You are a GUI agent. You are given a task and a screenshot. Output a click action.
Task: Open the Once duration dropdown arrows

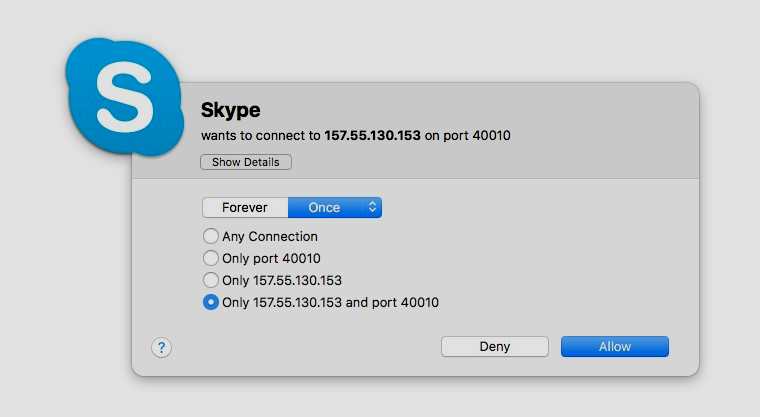(372, 208)
